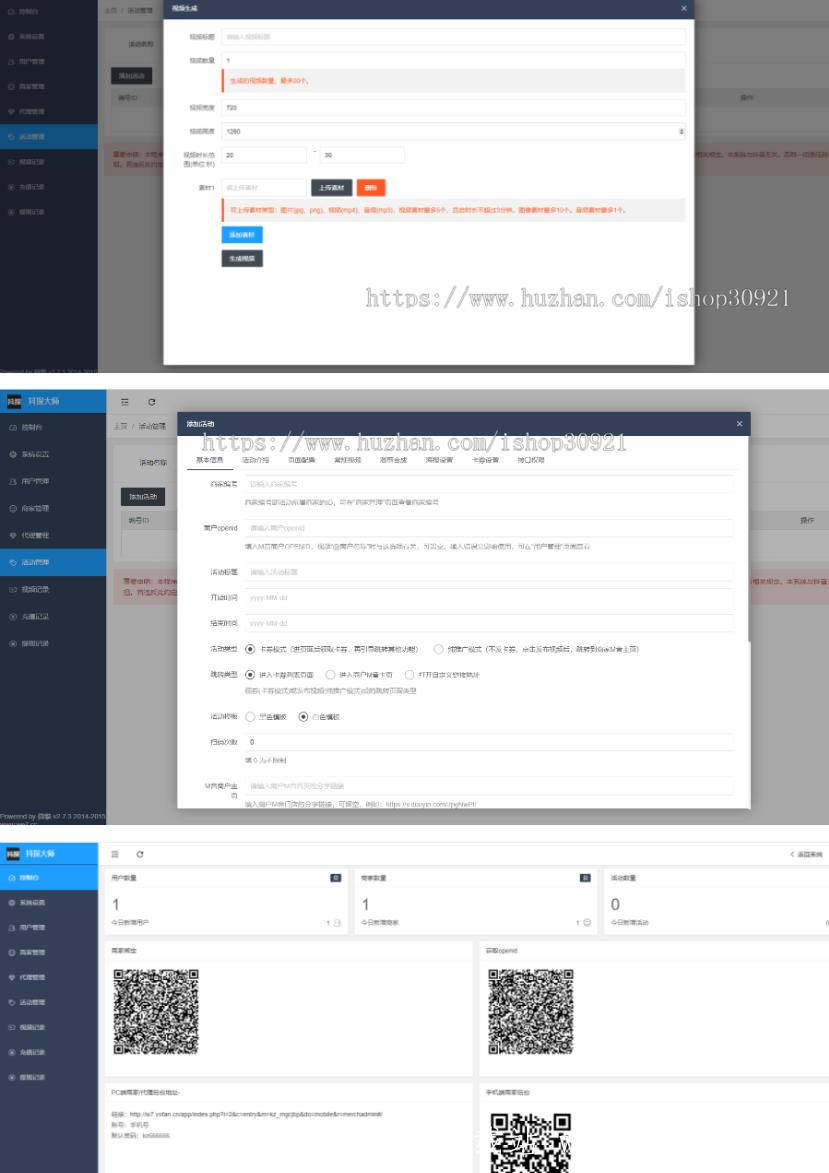Image resolution: width=829 pixels, height=1173 pixels.
Task: Click the badge on the 用户数量 card
Action: (336, 878)
